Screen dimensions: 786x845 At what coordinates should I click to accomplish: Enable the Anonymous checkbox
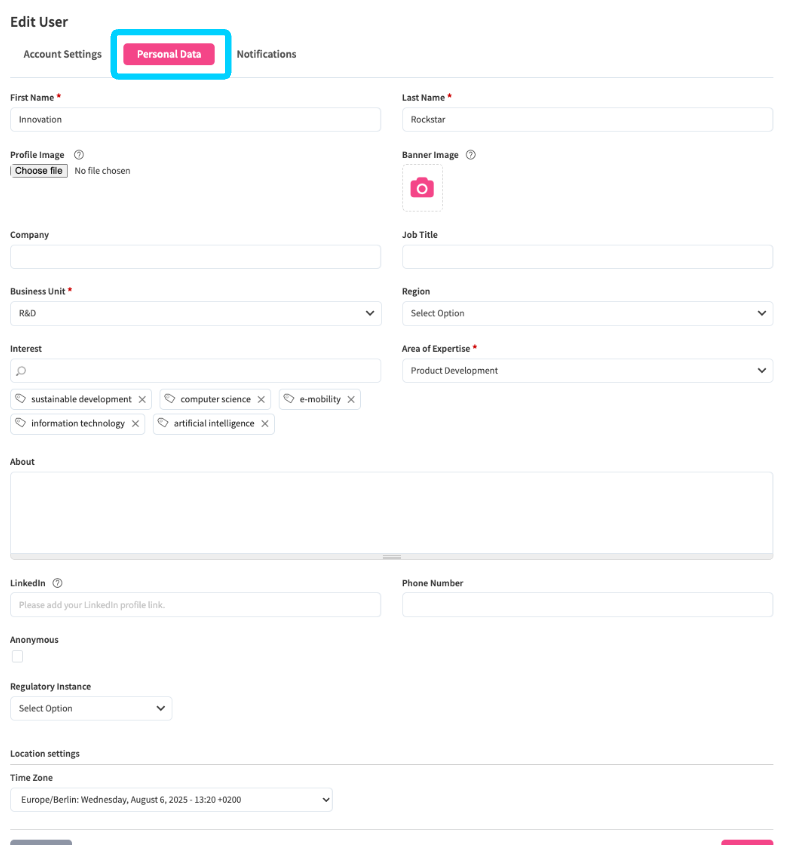(x=16, y=656)
